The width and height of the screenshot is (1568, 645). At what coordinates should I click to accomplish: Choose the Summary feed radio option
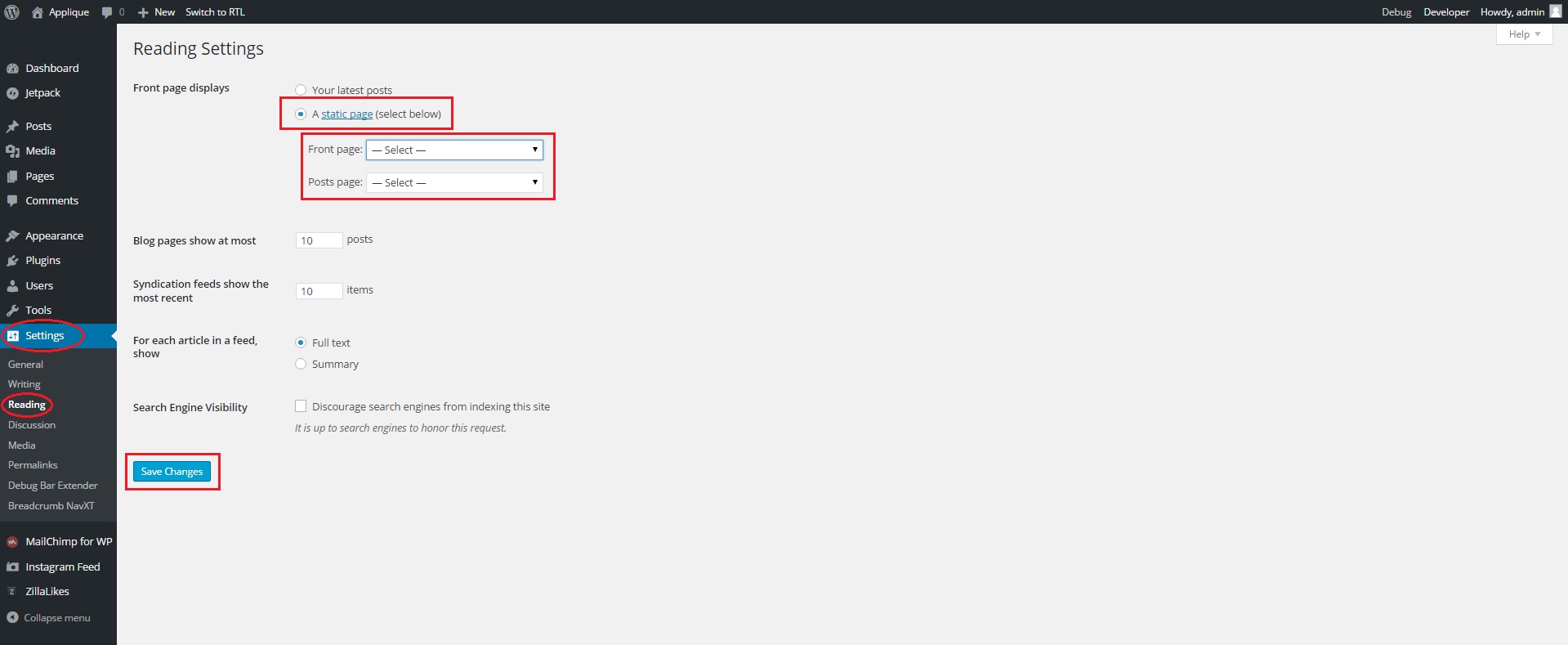301,365
